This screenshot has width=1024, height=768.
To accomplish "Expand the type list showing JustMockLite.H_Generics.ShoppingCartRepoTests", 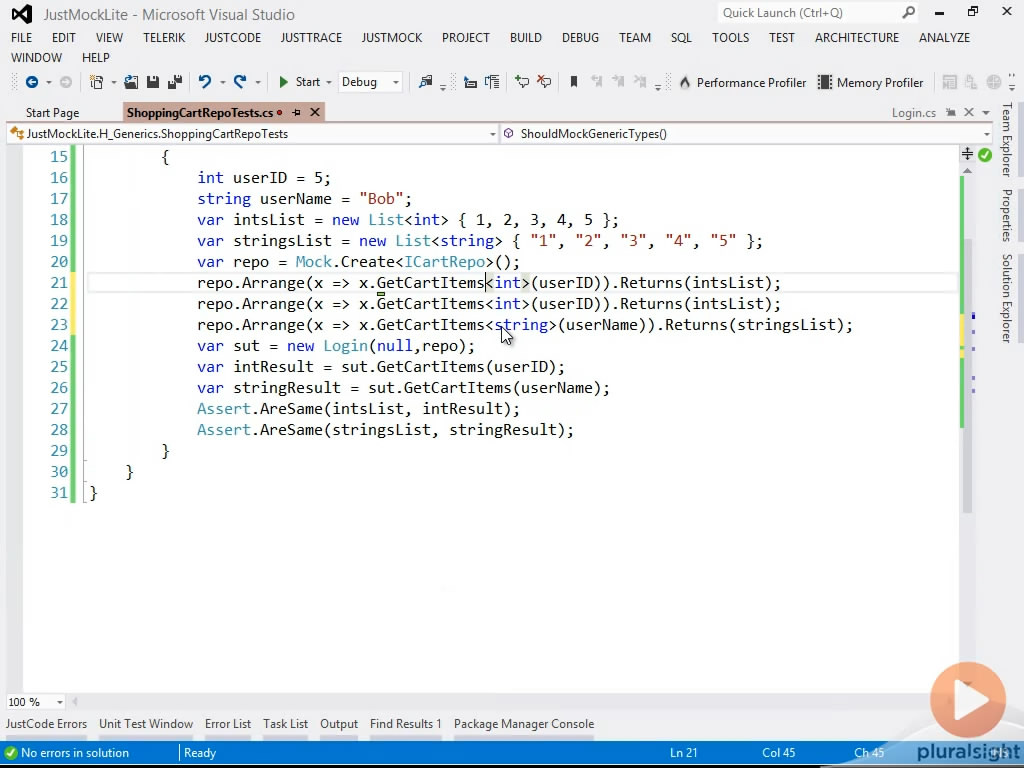I will (492, 135).
